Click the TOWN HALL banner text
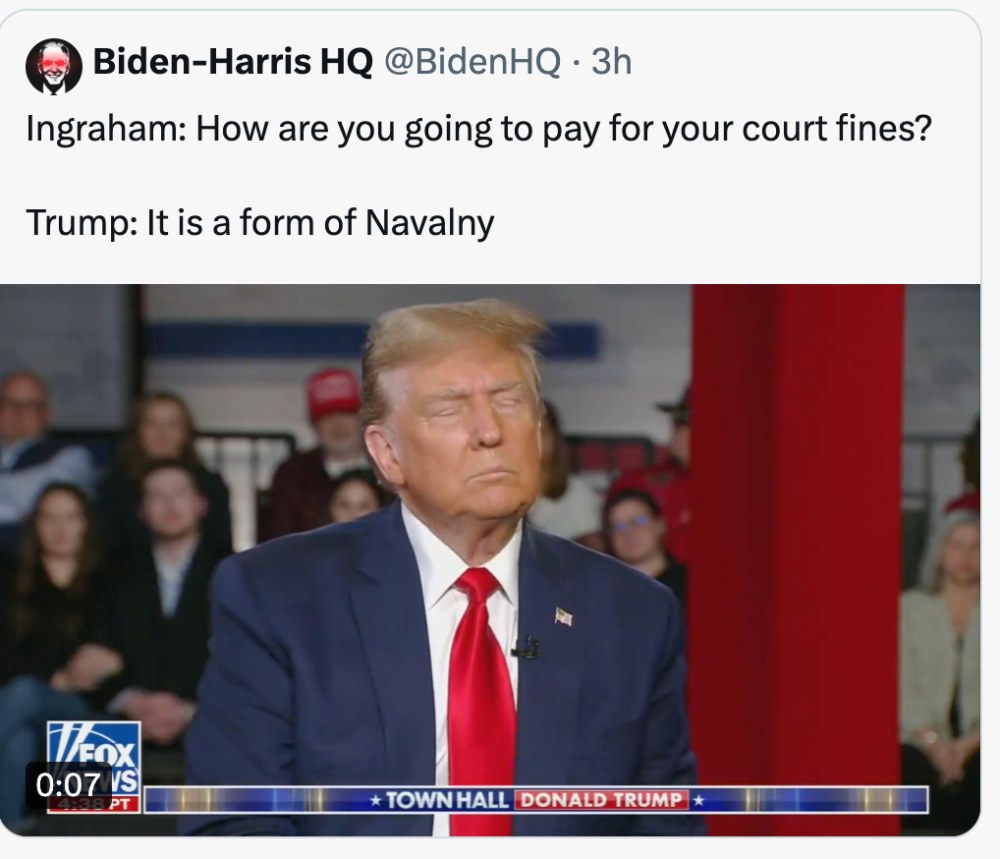 tap(447, 800)
